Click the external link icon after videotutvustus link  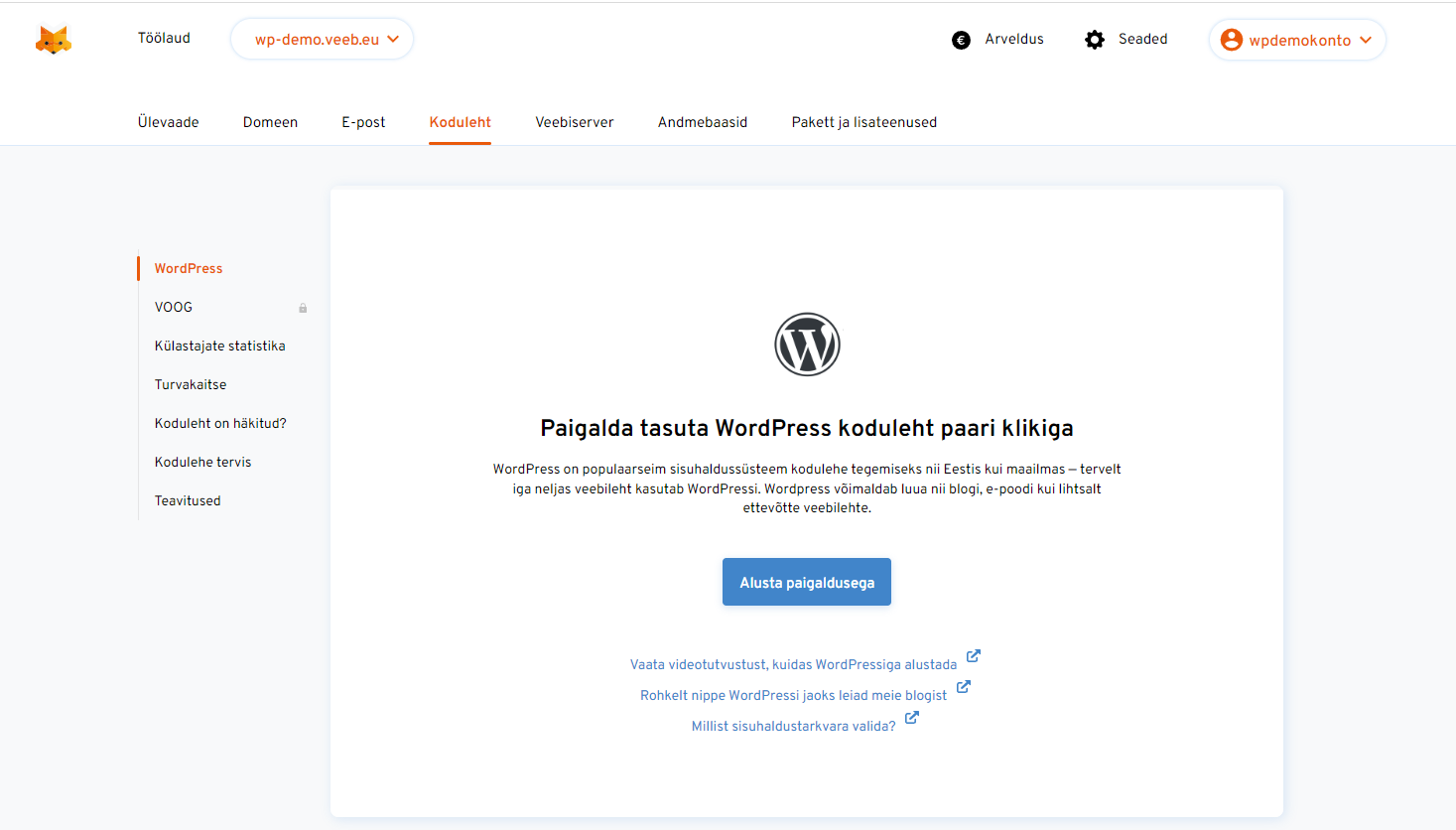pyautogui.click(x=974, y=655)
